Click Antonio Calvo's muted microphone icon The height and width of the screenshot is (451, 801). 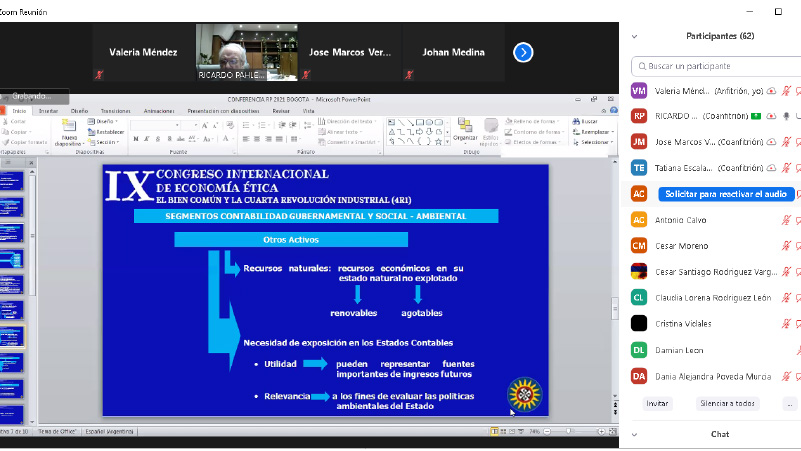787,220
